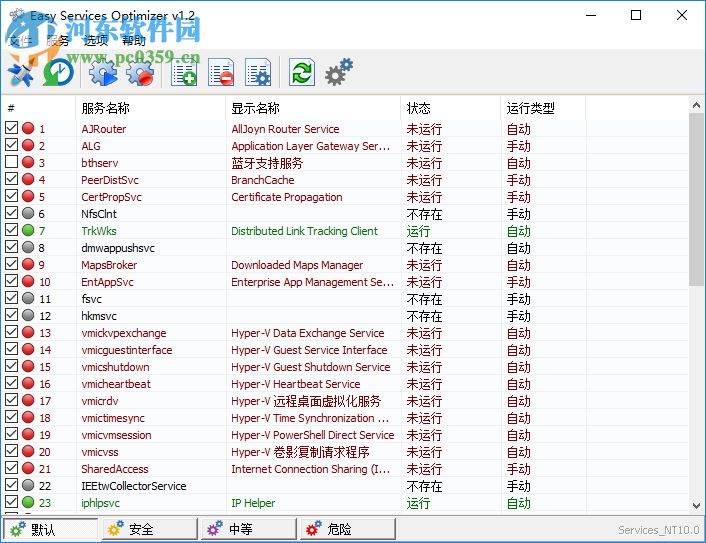Check the bthserv service checkbox
The height and width of the screenshot is (543, 706).
tap(12, 162)
